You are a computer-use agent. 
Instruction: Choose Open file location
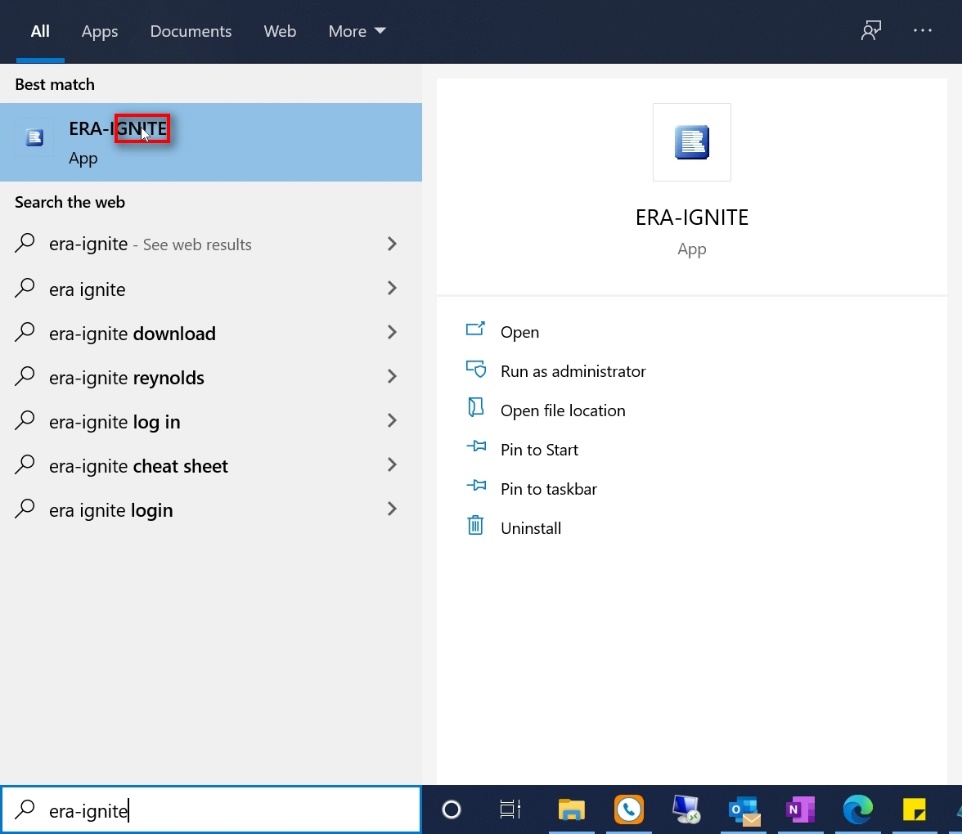click(x=563, y=411)
